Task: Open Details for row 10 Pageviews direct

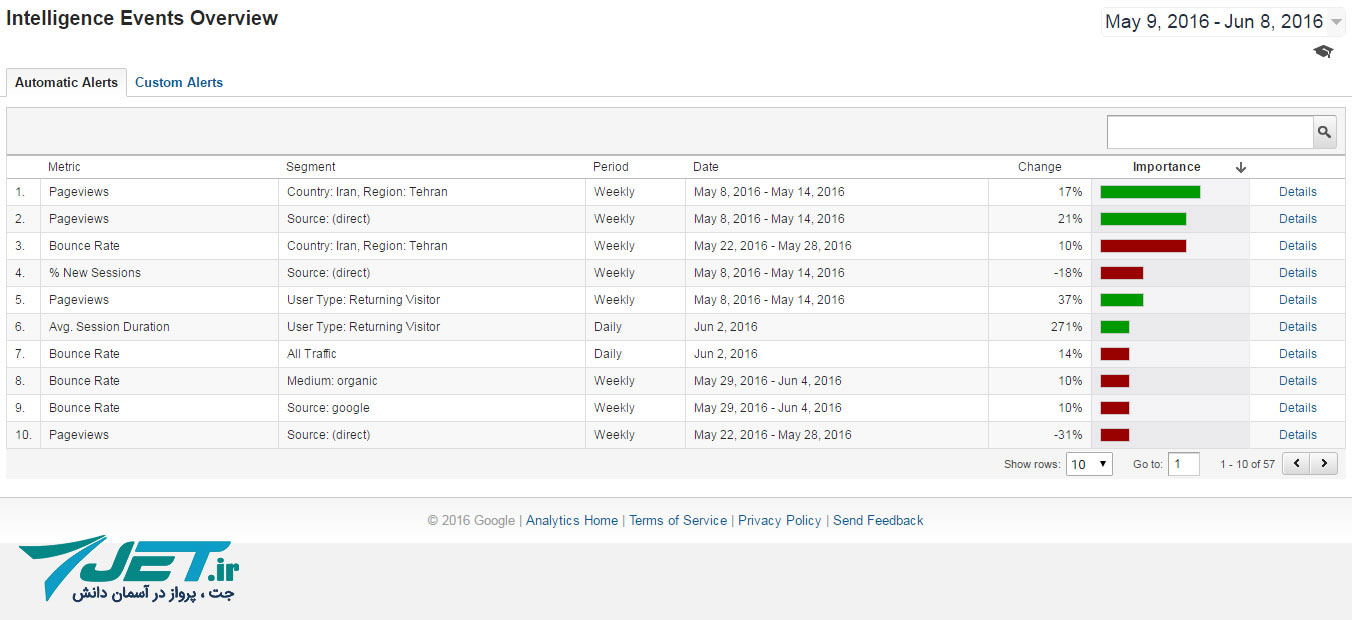Action: [x=1298, y=435]
